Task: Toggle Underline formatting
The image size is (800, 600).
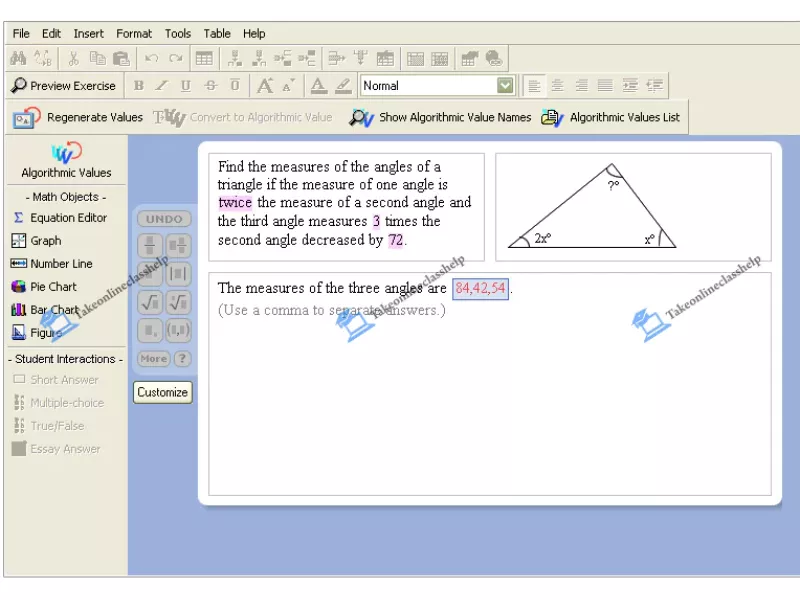Action: 186,86
